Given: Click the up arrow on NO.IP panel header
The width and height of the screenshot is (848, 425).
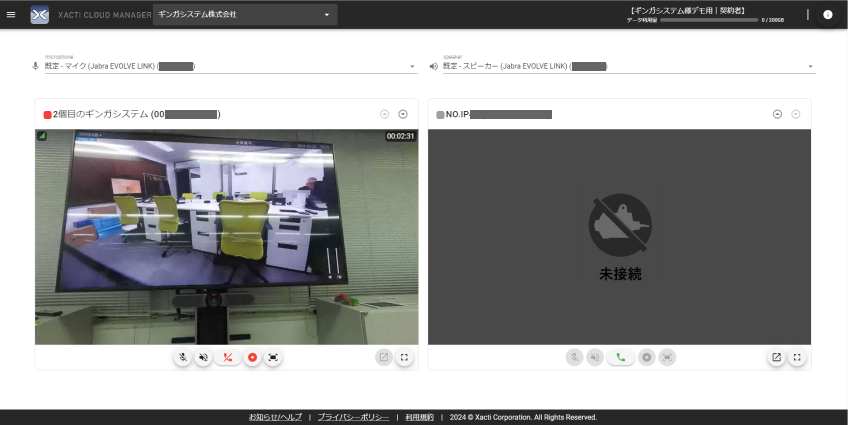Looking at the screenshot, I should click(x=777, y=114).
